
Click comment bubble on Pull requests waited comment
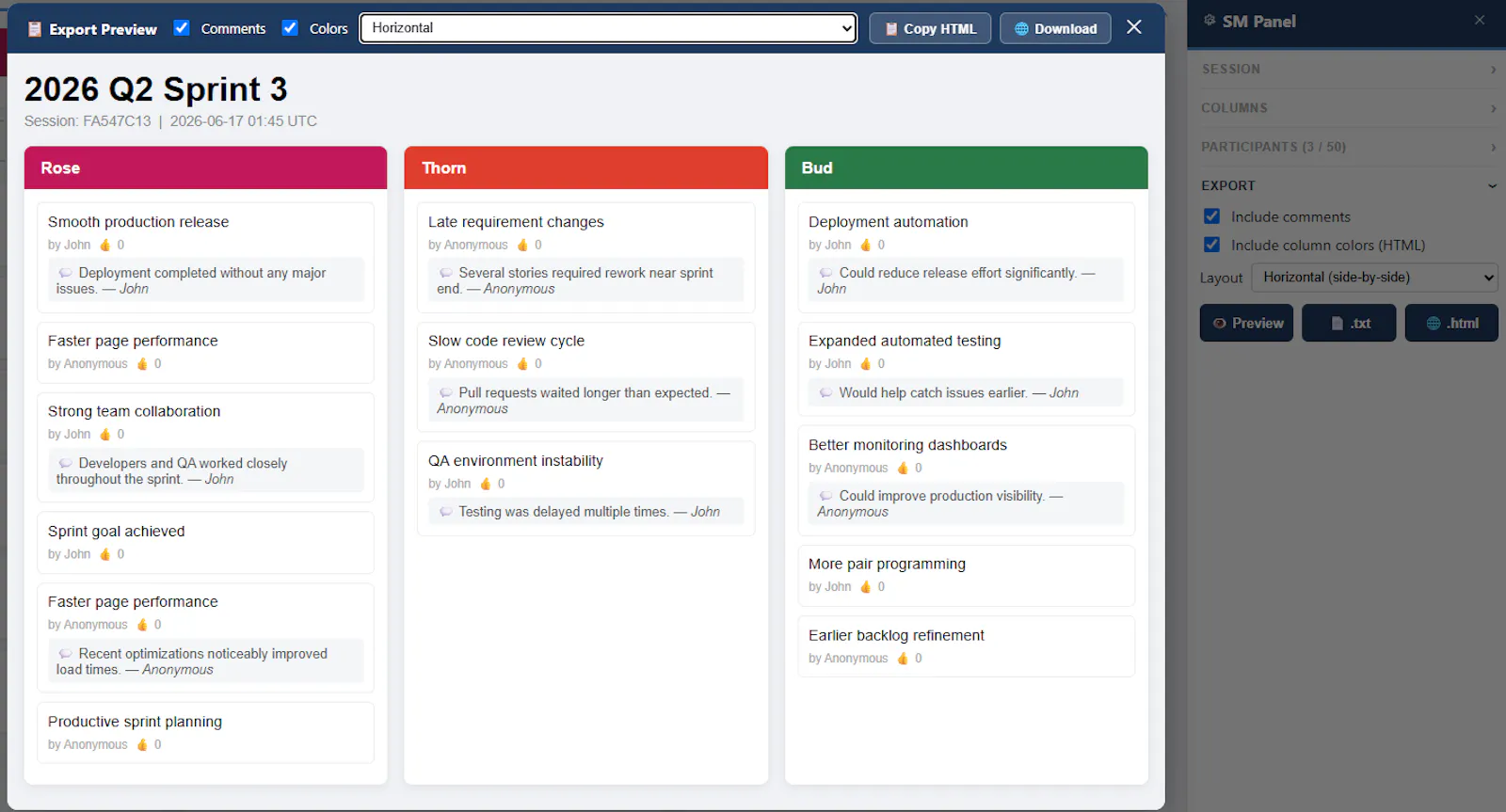click(445, 393)
